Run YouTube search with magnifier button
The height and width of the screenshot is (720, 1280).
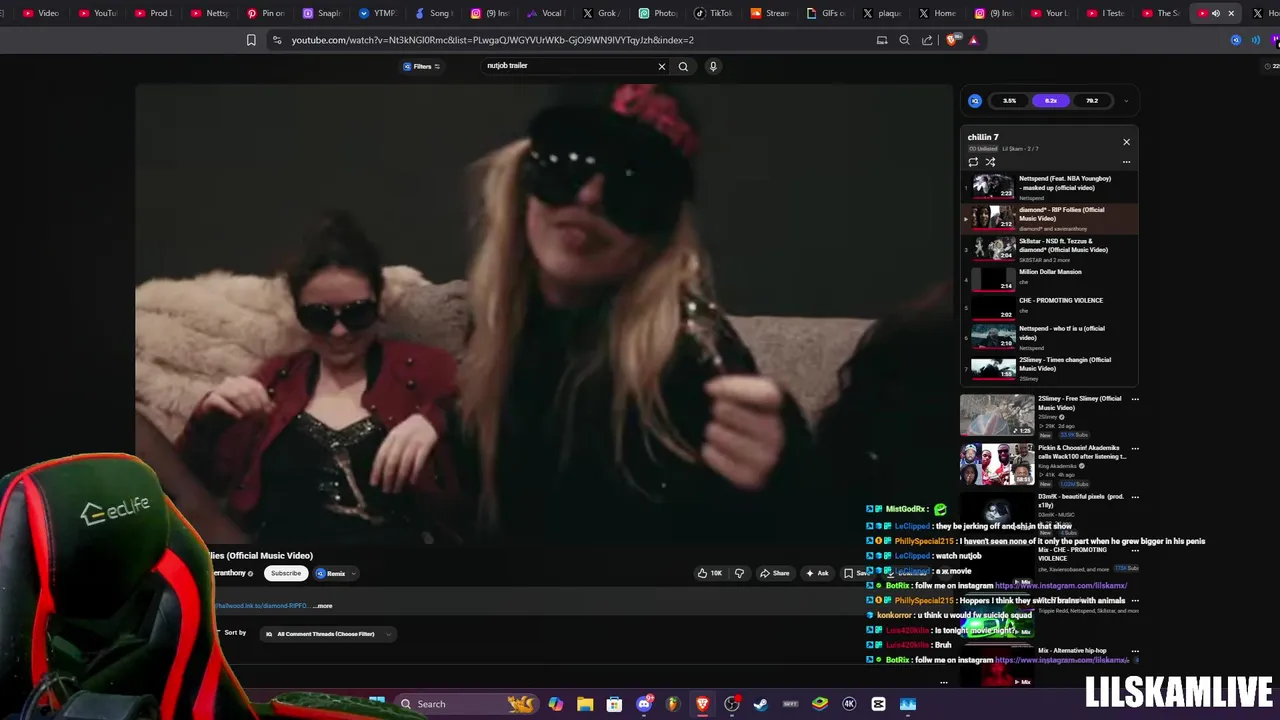pyautogui.click(x=683, y=66)
